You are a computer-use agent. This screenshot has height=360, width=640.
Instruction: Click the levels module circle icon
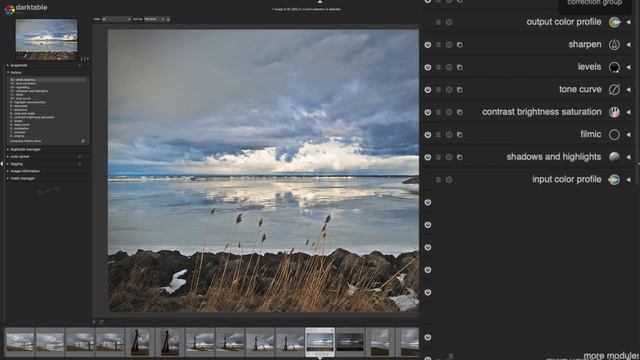[x=614, y=67]
